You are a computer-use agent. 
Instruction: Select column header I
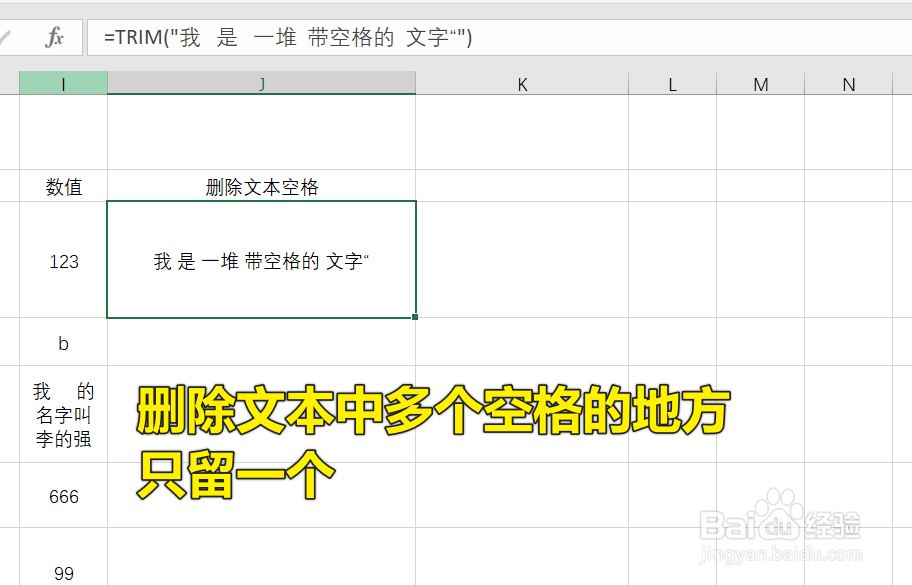click(63, 84)
